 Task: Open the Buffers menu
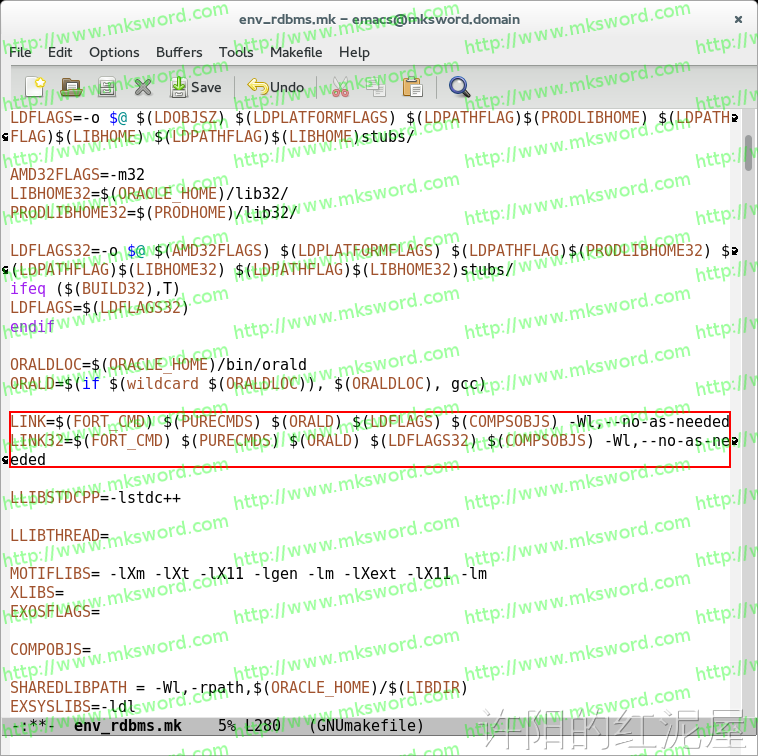(179, 52)
